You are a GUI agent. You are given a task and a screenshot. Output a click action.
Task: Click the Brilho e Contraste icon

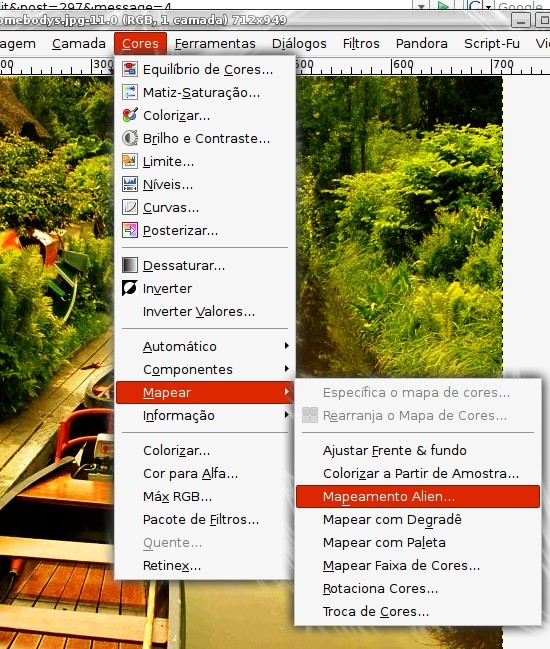click(130, 138)
